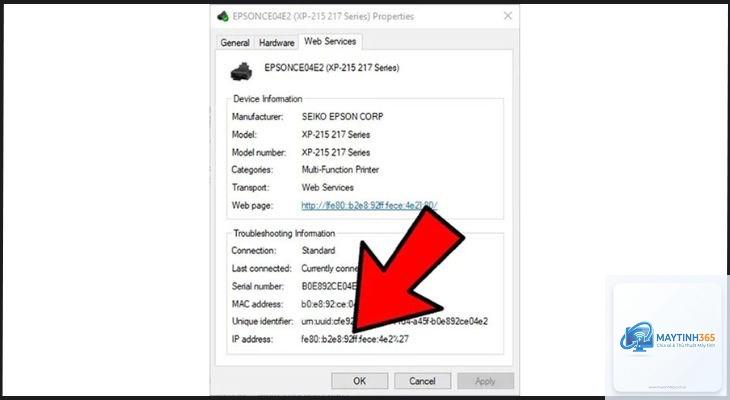This screenshot has height=400, width=730.
Task: Select the Web Services tab
Action: (x=330, y=41)
